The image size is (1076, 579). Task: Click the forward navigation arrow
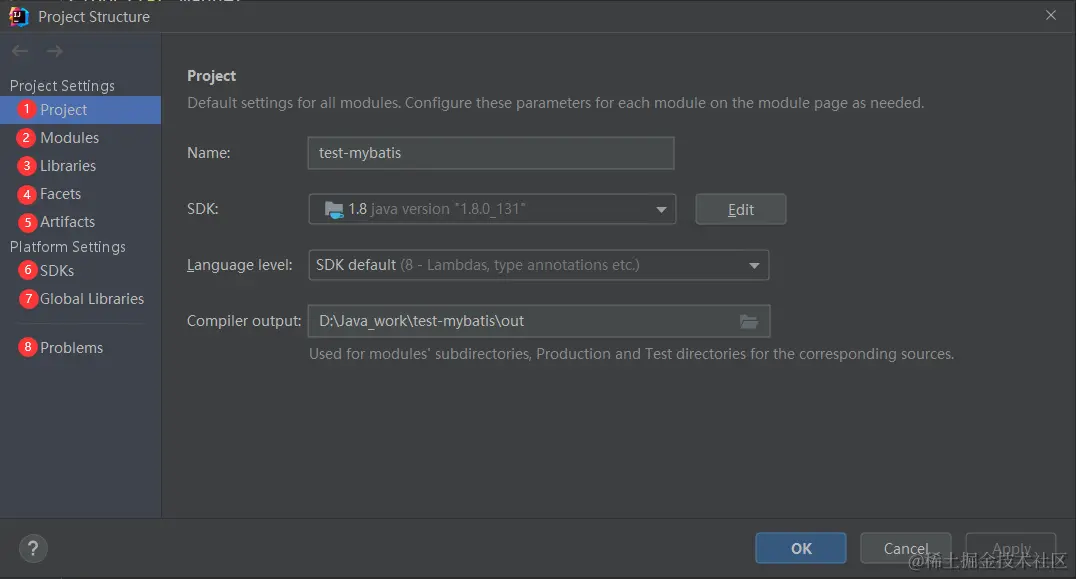[55, 51]
